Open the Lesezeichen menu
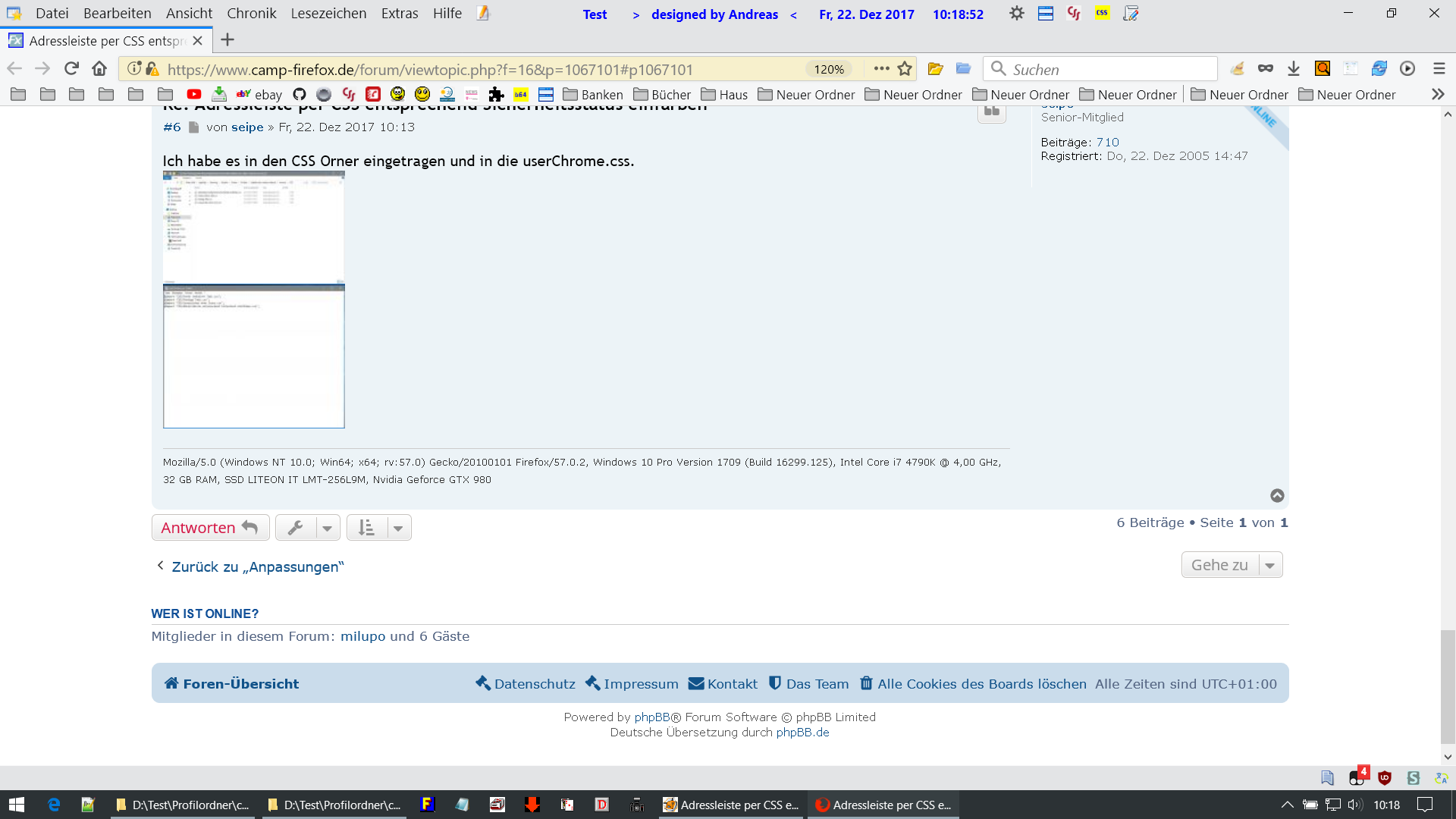The height and width of the screenshot is (819, 1456). (328, 14)
